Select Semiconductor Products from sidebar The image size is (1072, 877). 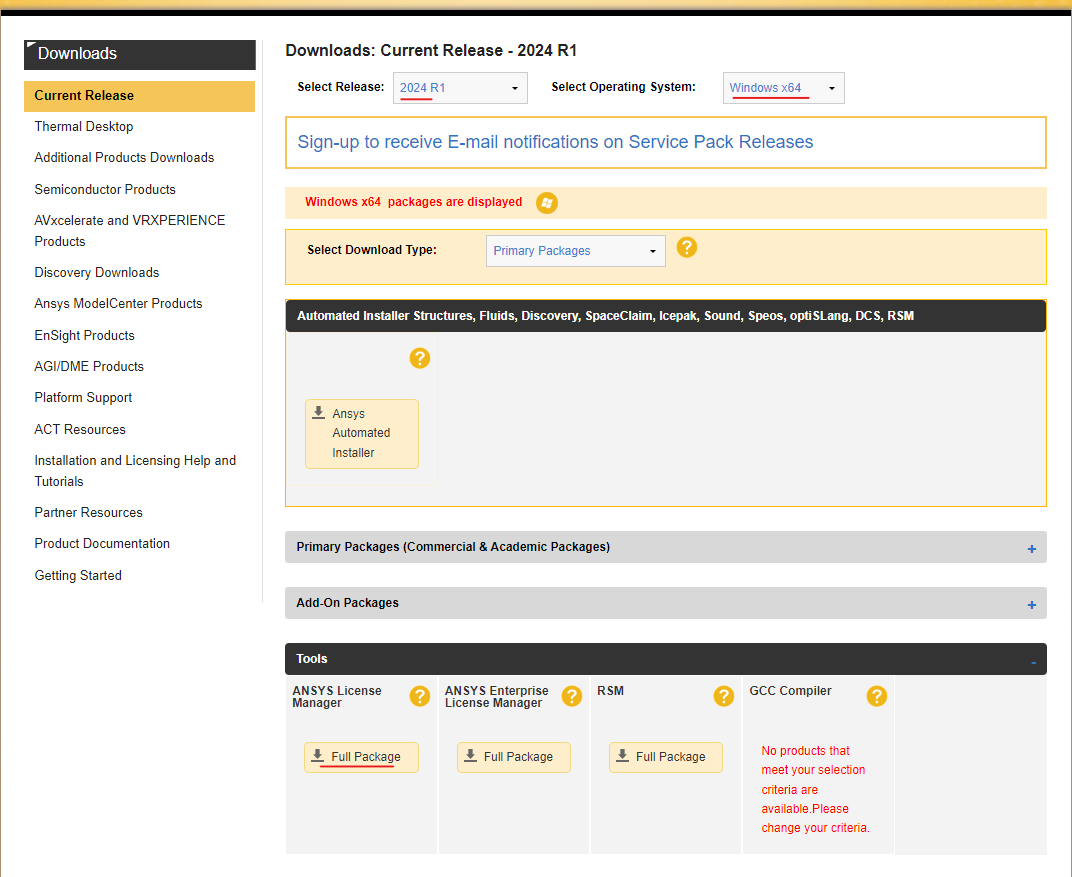coord(105,190)
